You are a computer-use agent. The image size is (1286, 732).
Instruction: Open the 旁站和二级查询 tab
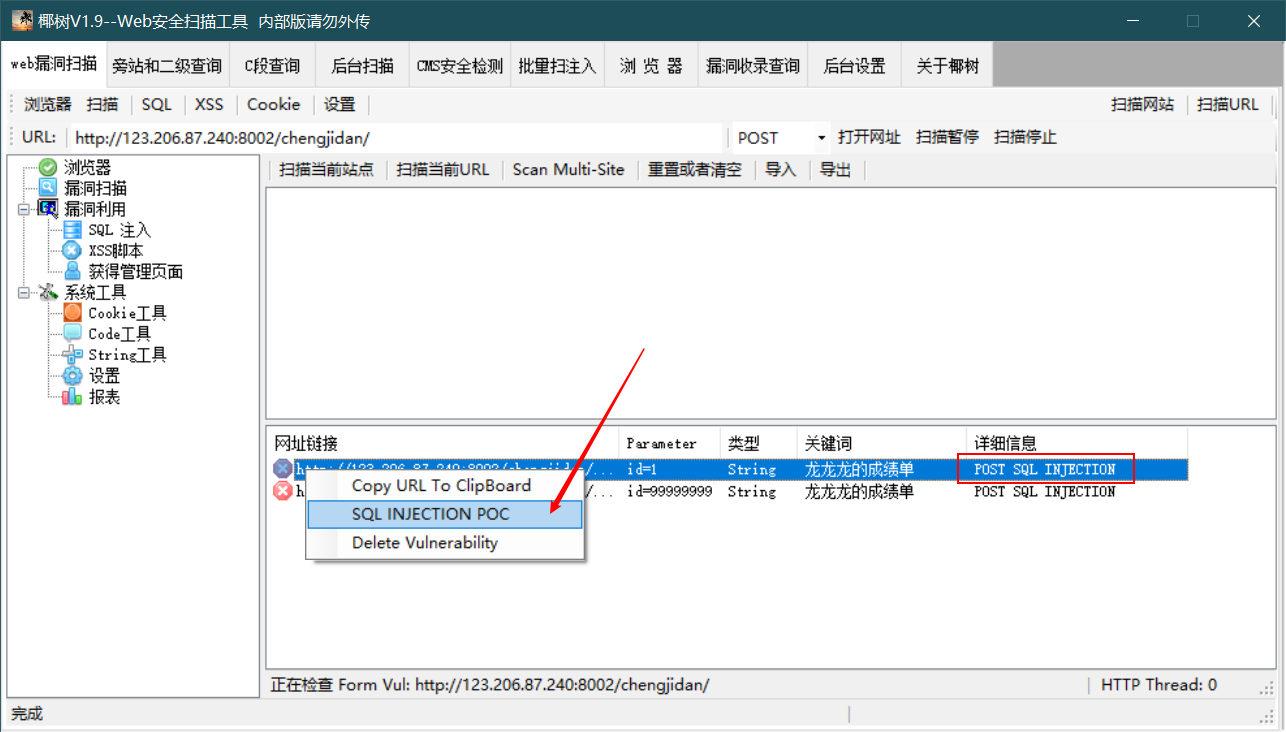click(x=167, y=66)
